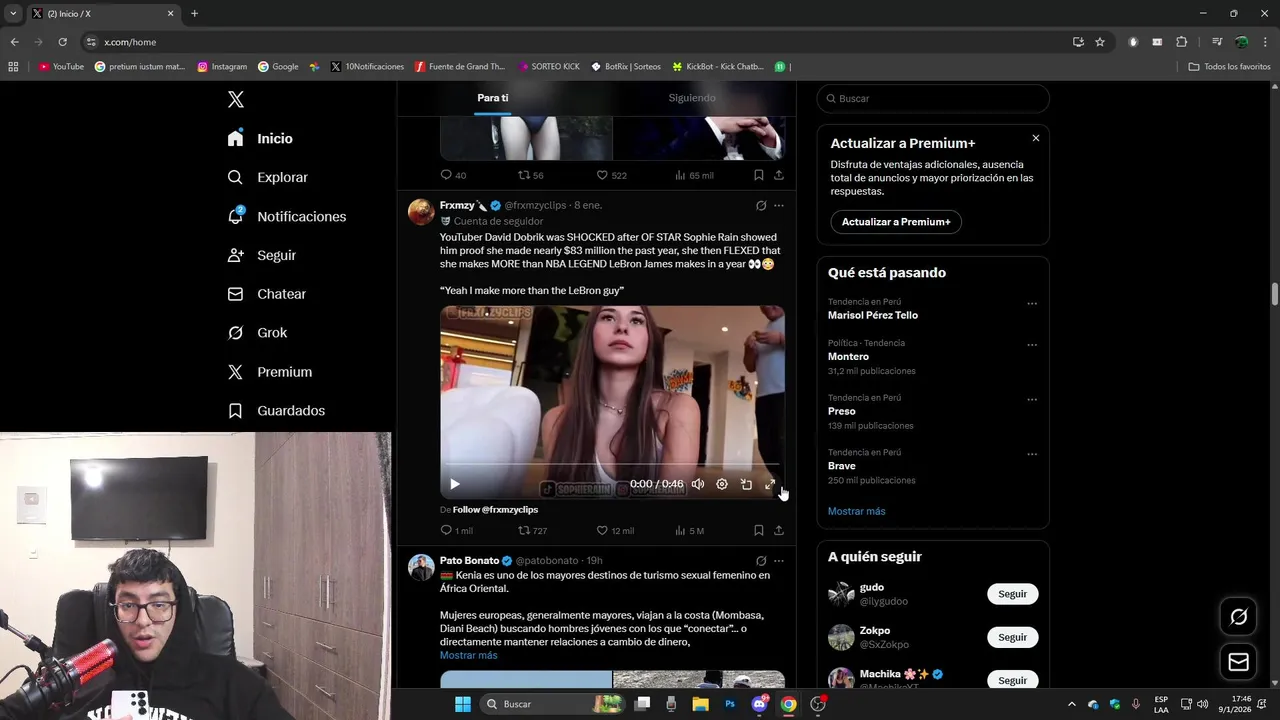Open options for Brave trend
The height and width of the screenshot is (720, 1280).
coord(1032,454)
